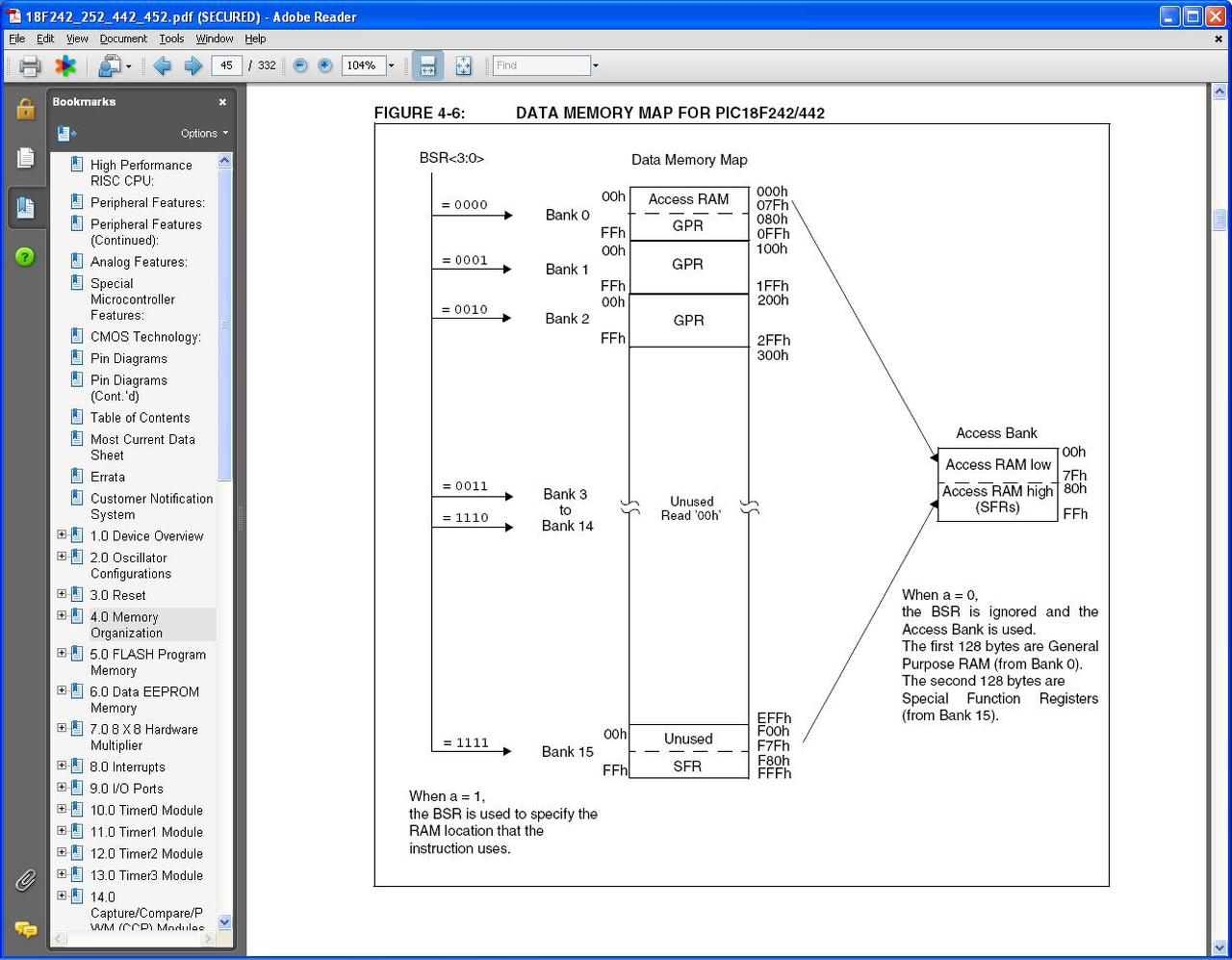This screenshot has width=1232, height=960.
Task: Open the security lock panel icon
Action: pos(25,109)
